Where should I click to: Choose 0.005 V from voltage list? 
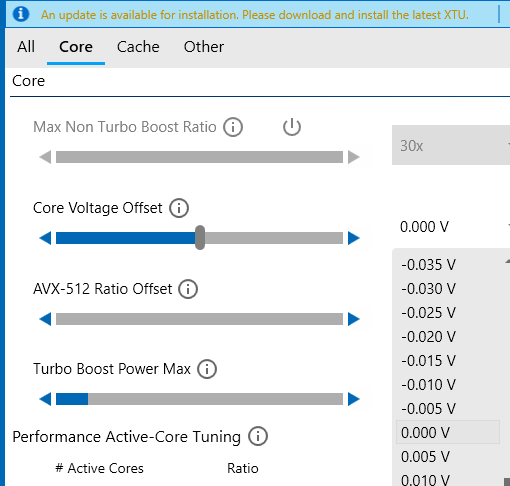pos(425,457)
